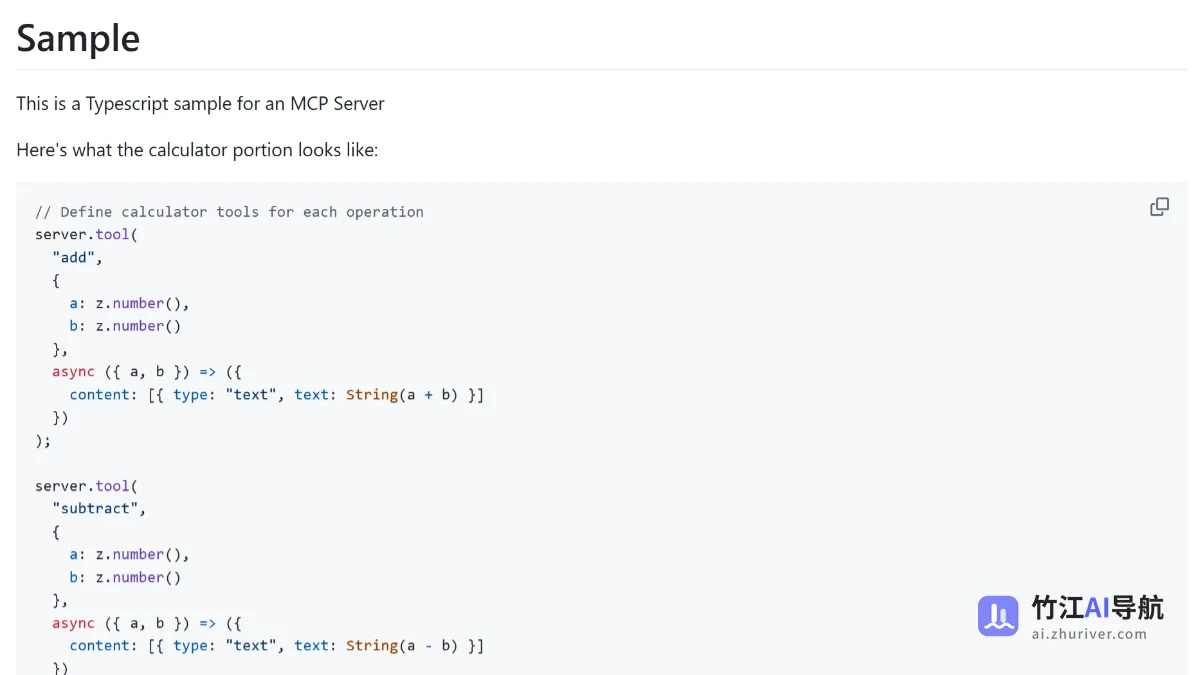The height and width of the screenshot is (675, 1200).
Task: Click String(a + b) in the add tool
Action: (402, 394)
